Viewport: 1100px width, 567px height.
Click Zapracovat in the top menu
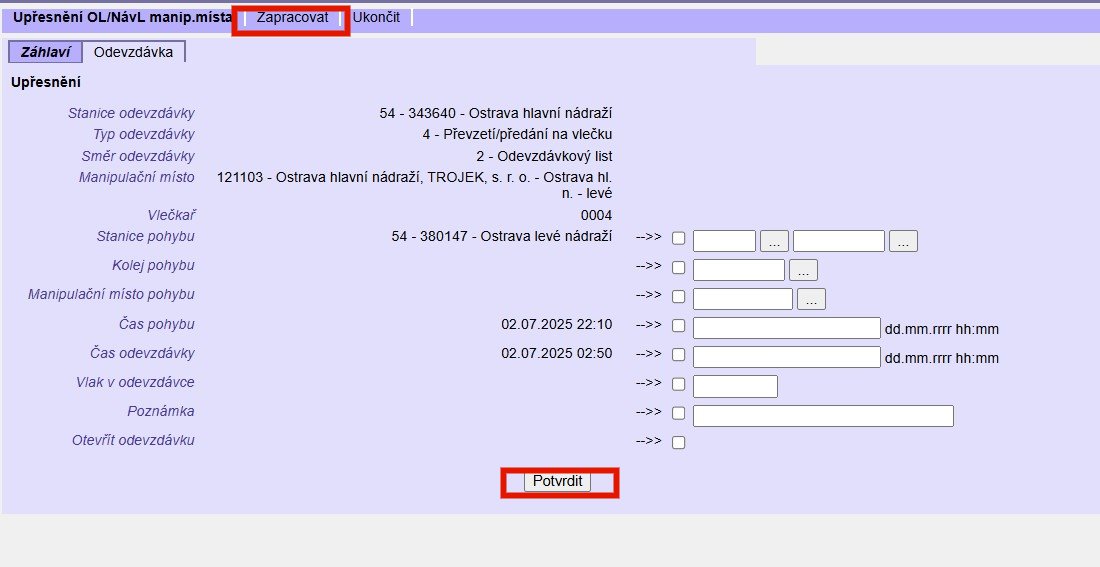point(292,18)
